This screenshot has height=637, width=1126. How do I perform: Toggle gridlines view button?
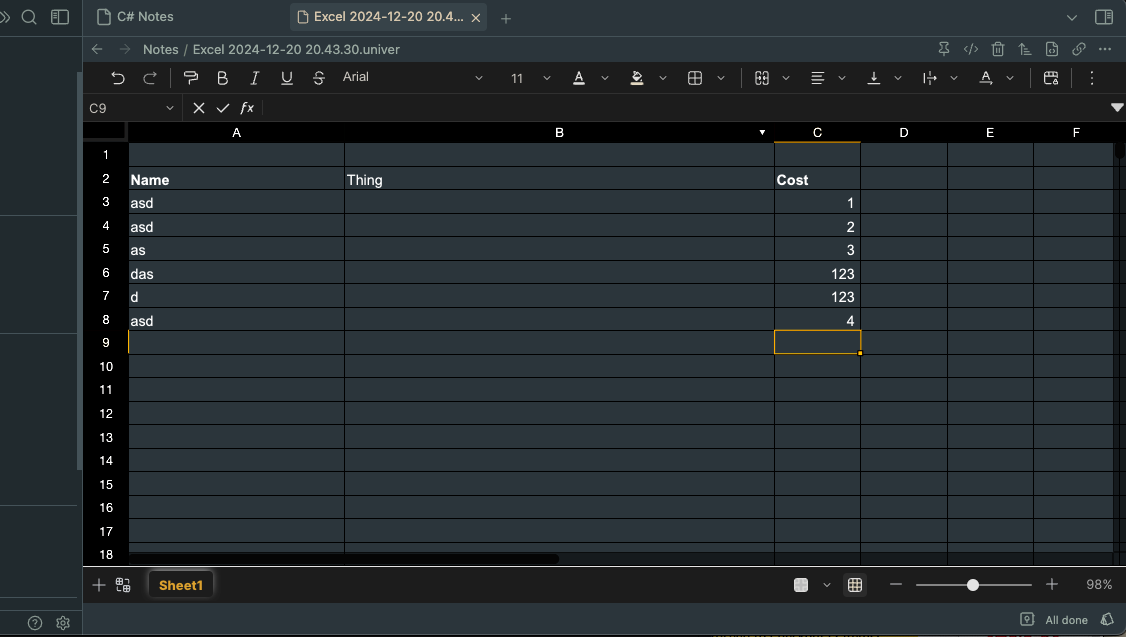coord(855,585)
